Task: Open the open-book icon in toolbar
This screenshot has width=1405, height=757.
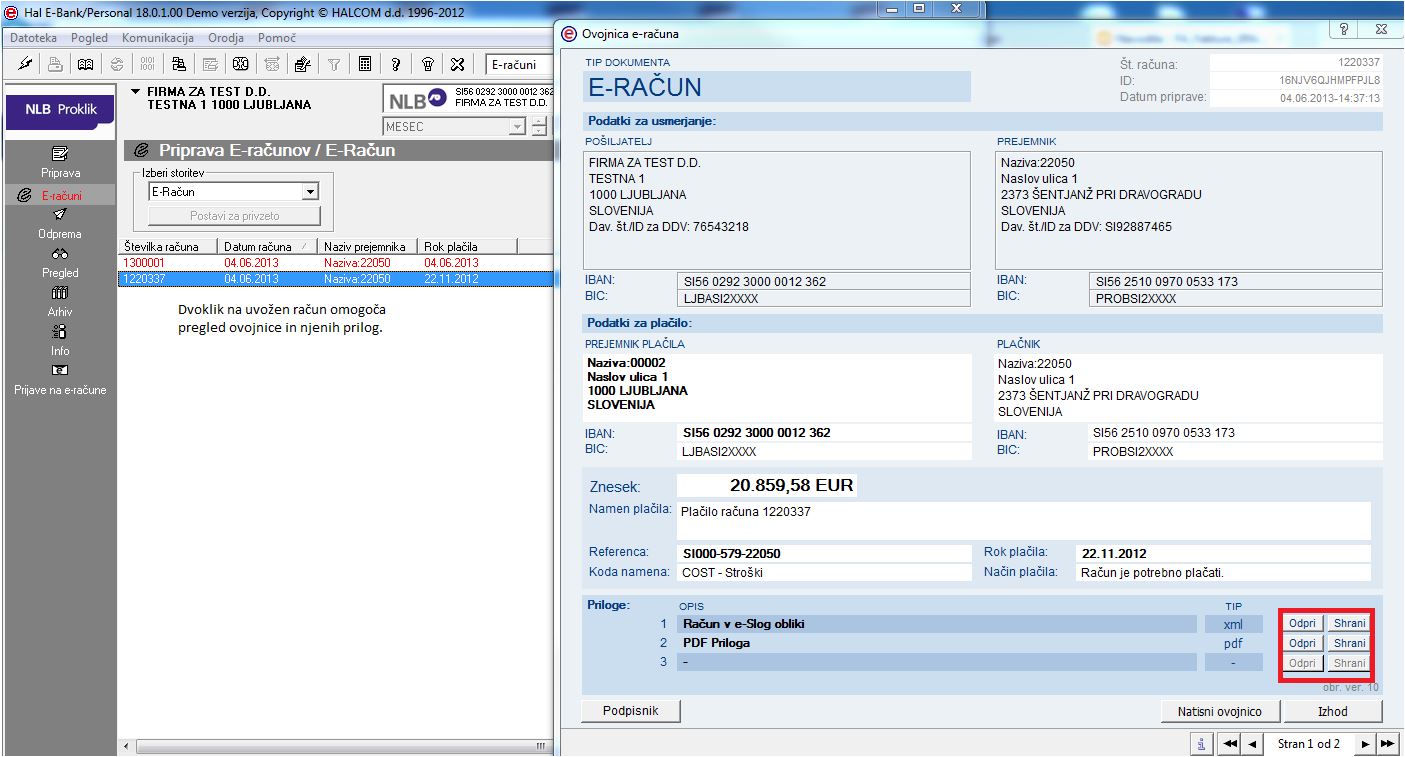Action: point(86,64)
